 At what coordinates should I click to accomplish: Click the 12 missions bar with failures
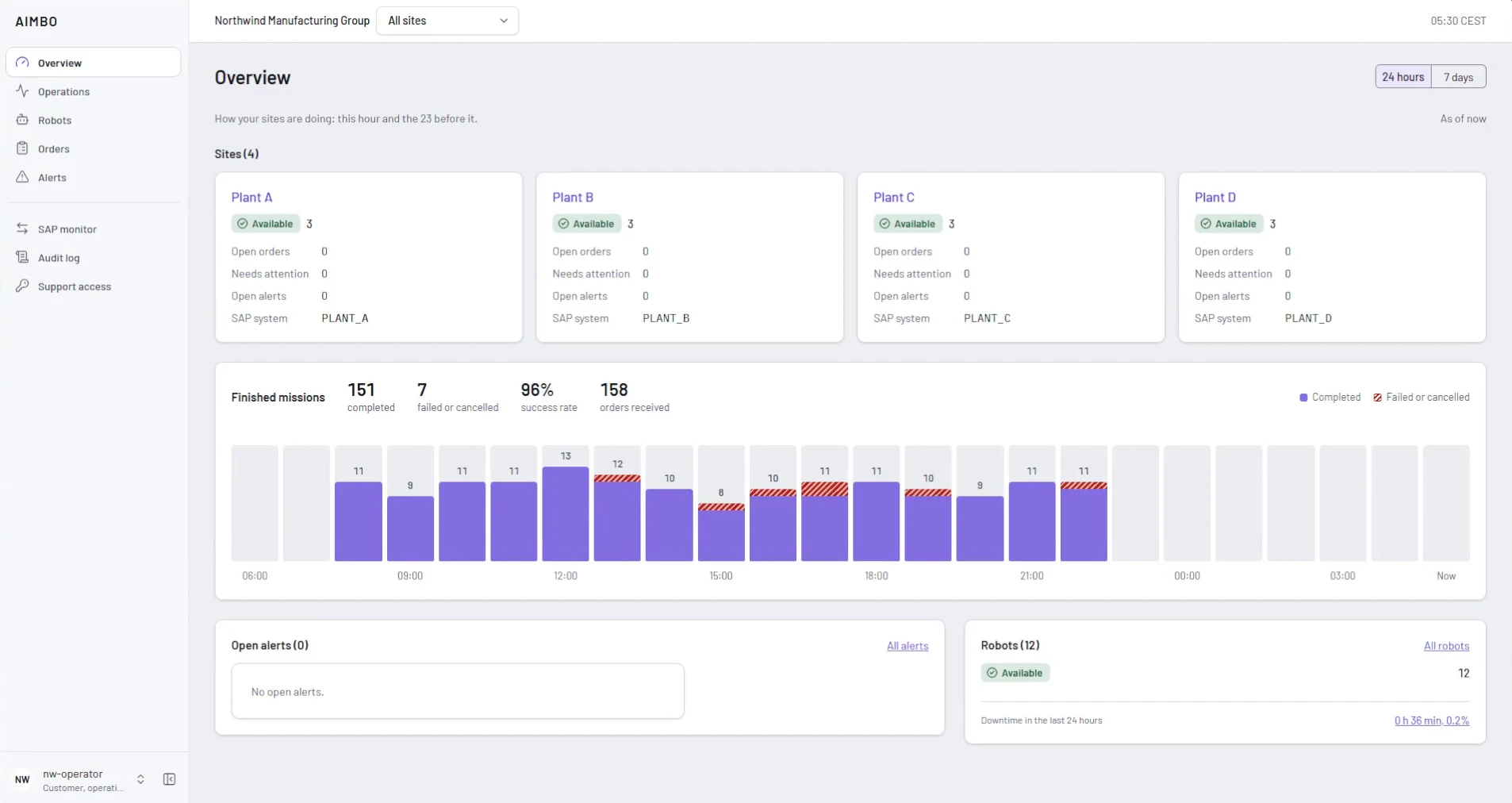(x=617, y=517)
